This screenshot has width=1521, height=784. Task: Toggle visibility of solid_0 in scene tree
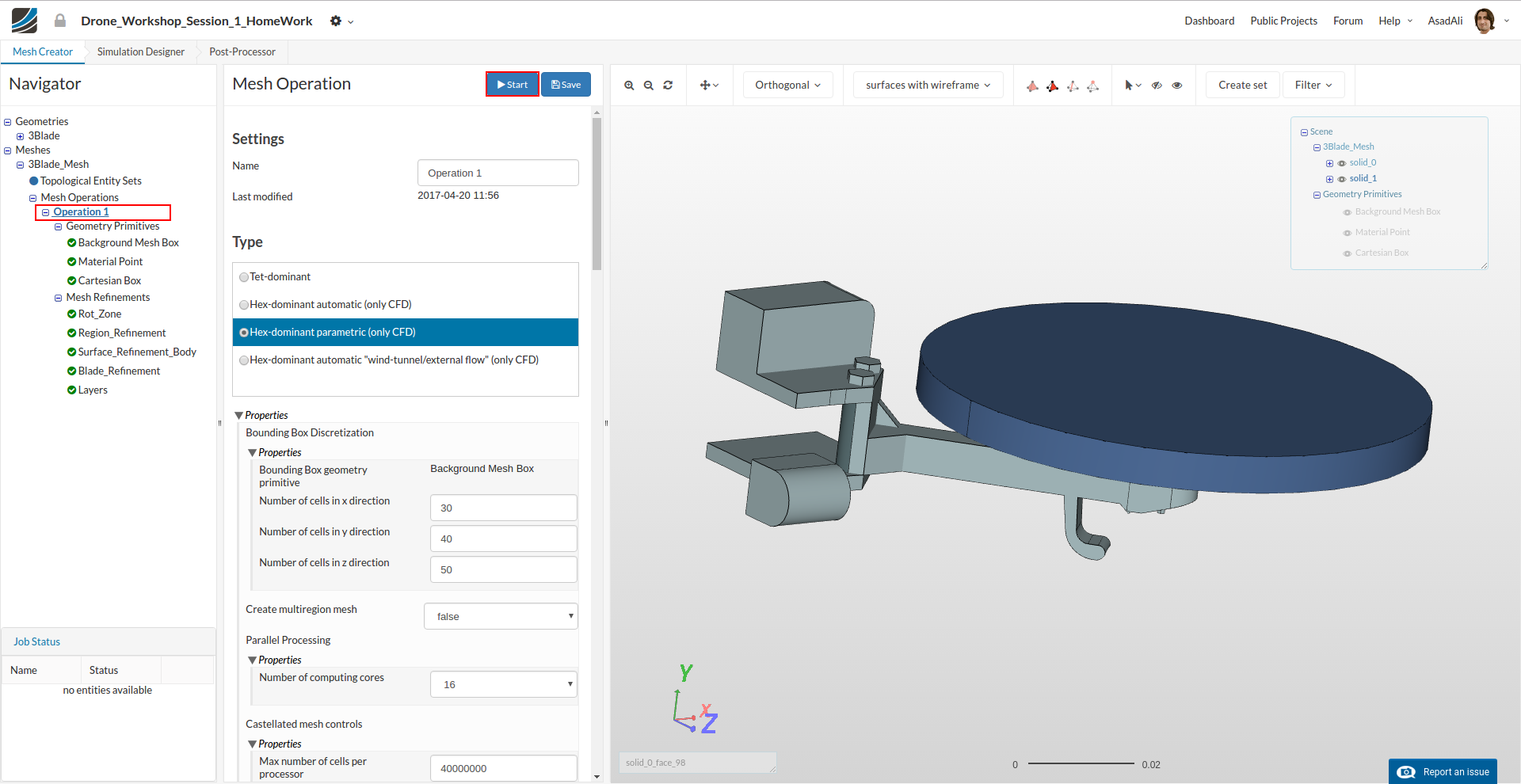(x=1342, y=163)
